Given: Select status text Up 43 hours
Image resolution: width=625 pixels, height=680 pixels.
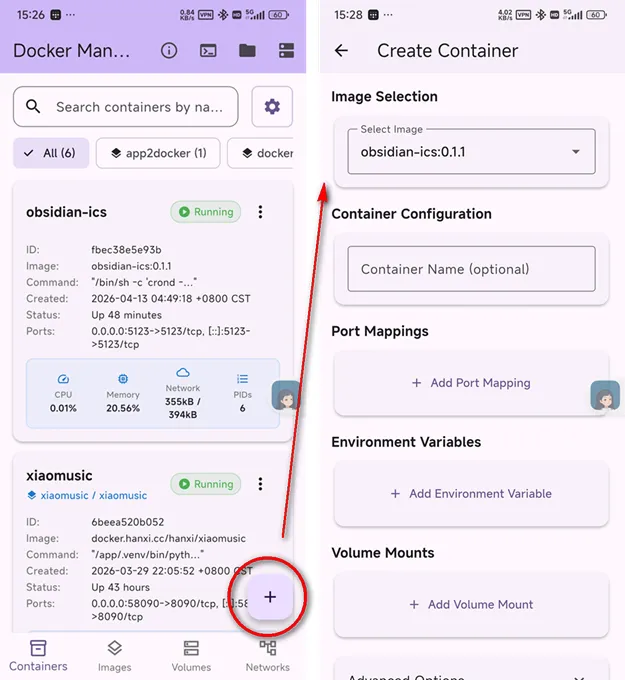Looking at the screenshot, I should point(121,587).
